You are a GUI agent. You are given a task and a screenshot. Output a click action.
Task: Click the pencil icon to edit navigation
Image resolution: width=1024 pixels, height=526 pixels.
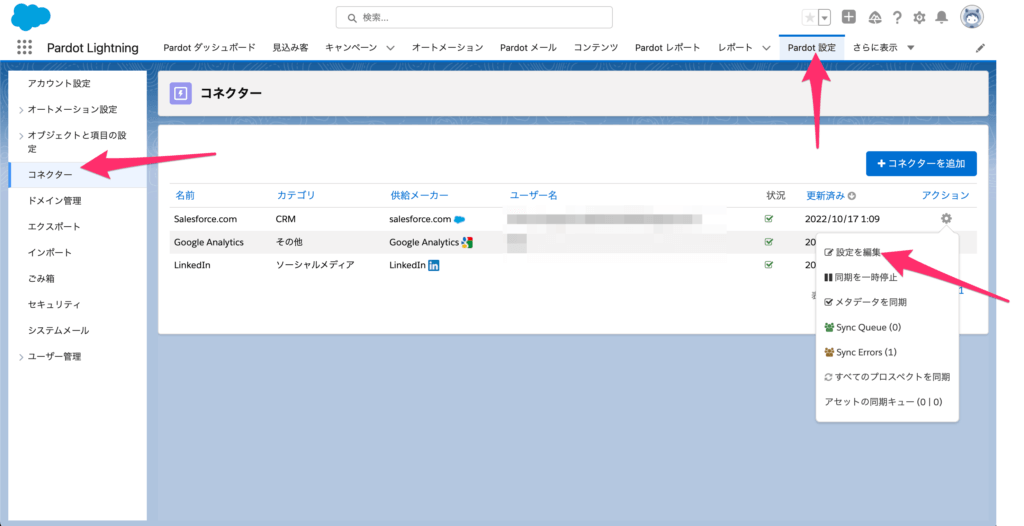pos(980,48)
